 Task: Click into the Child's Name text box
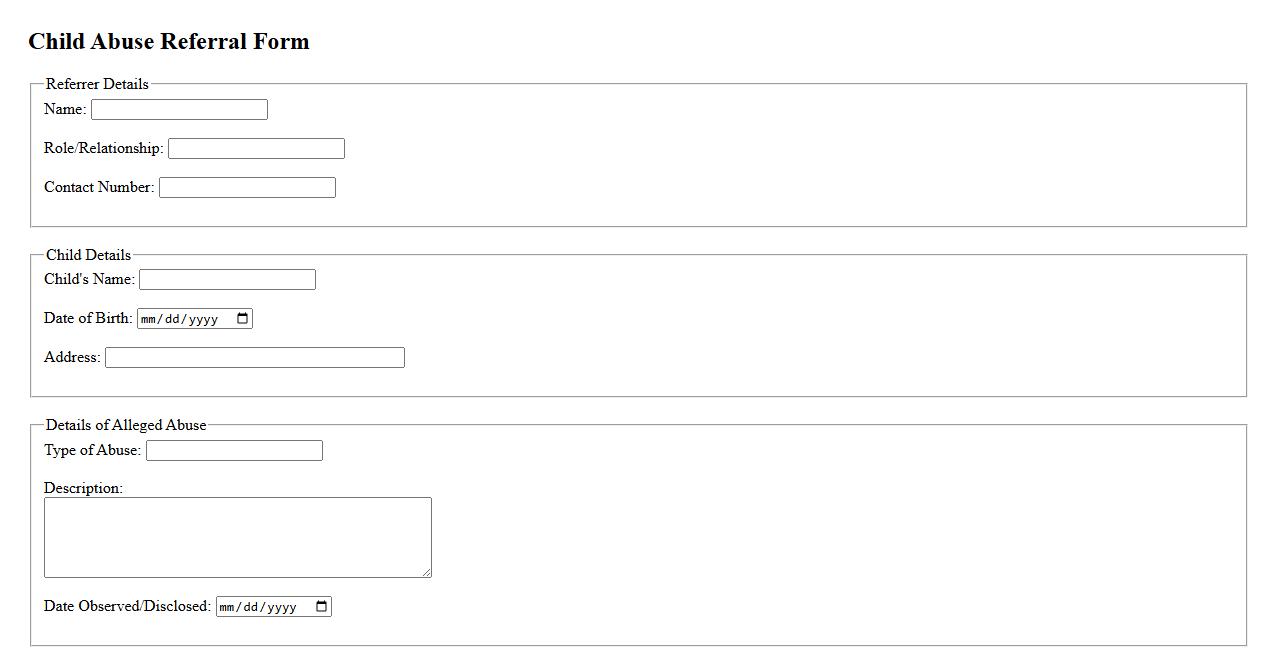(227, 280)
